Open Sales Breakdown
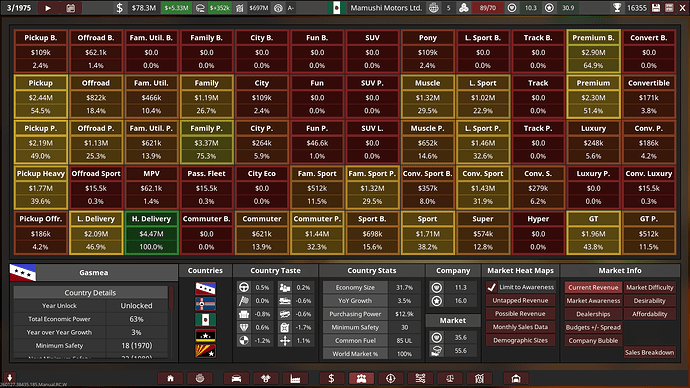 click(x=650, y=352)
